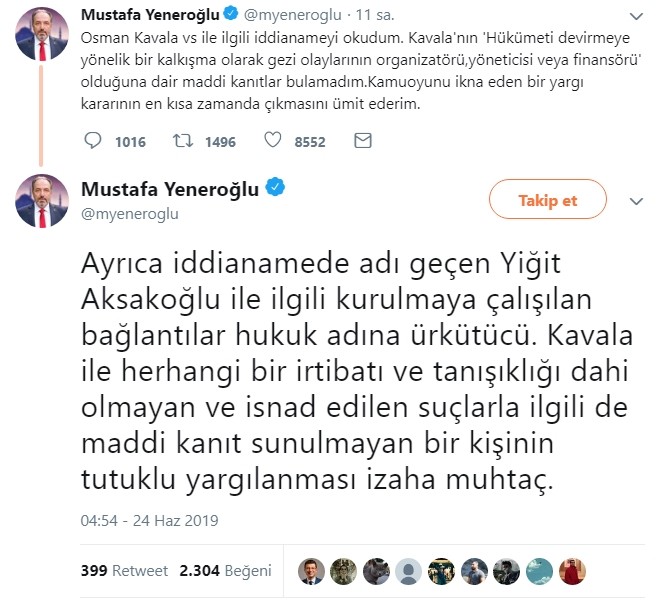This screenshot has height=601, width=665.
Task: Expand the chevron menu on first tweet
Action: point(636,17)
